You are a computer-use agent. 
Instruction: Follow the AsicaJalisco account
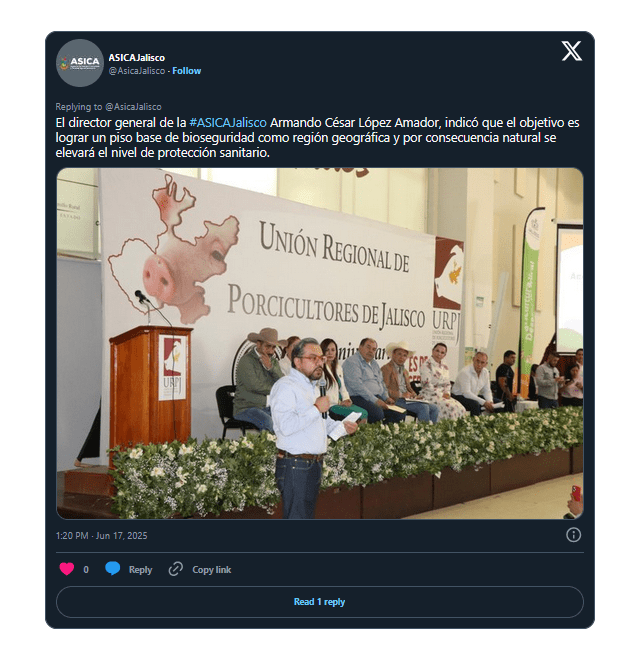(187, 71)
